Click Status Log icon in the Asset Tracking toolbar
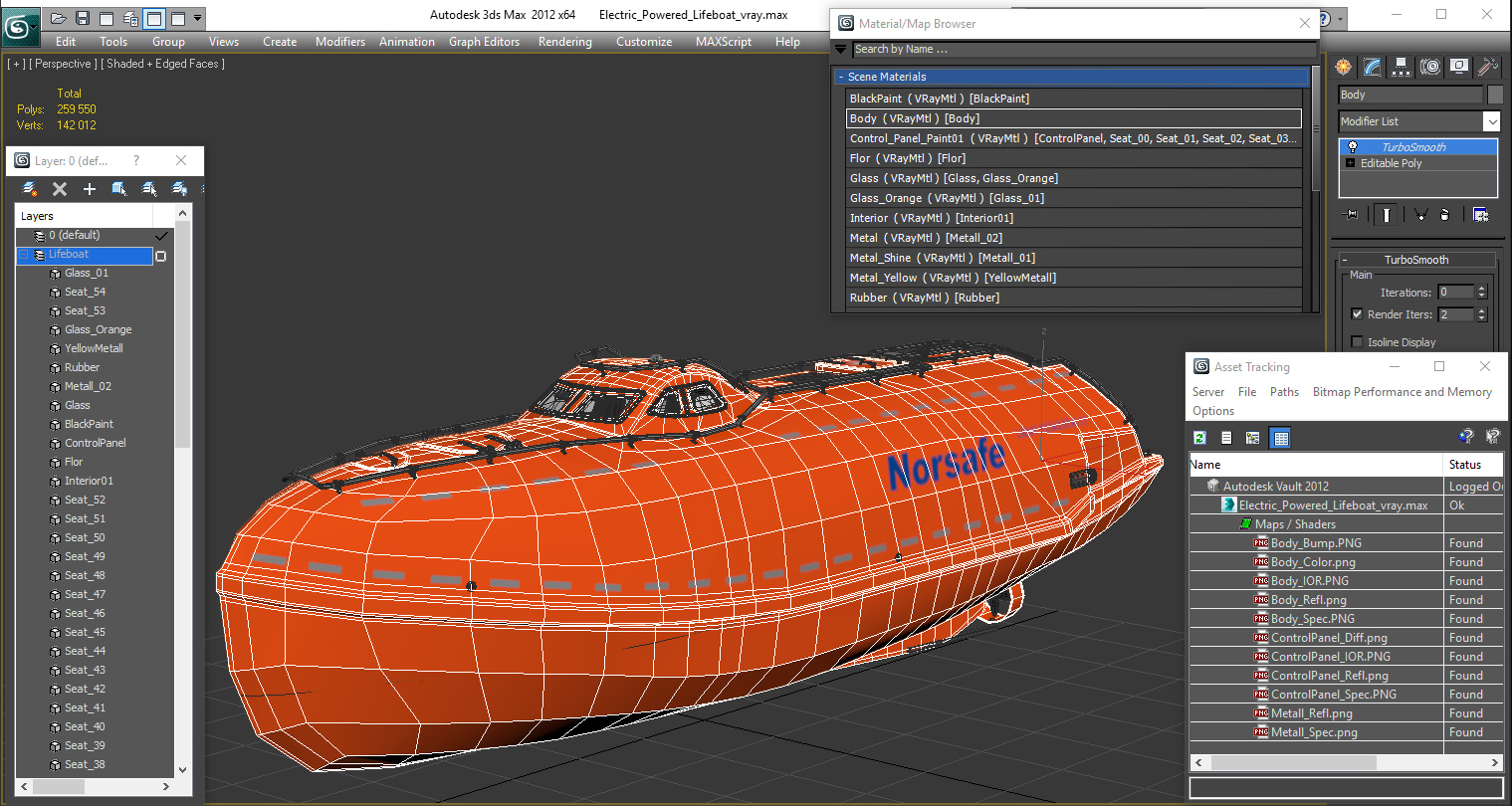Viewport: 1512px width, 806px height. [x=1226, y=438]
